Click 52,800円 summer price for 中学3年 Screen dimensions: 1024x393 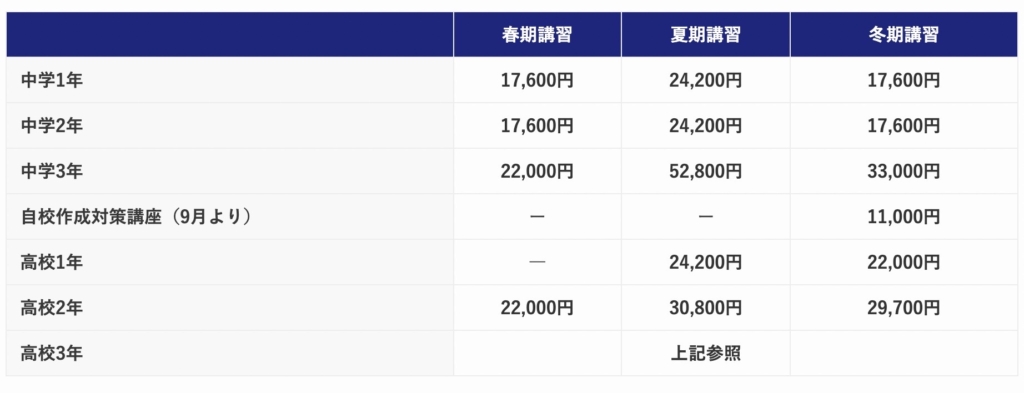(705, 171)
